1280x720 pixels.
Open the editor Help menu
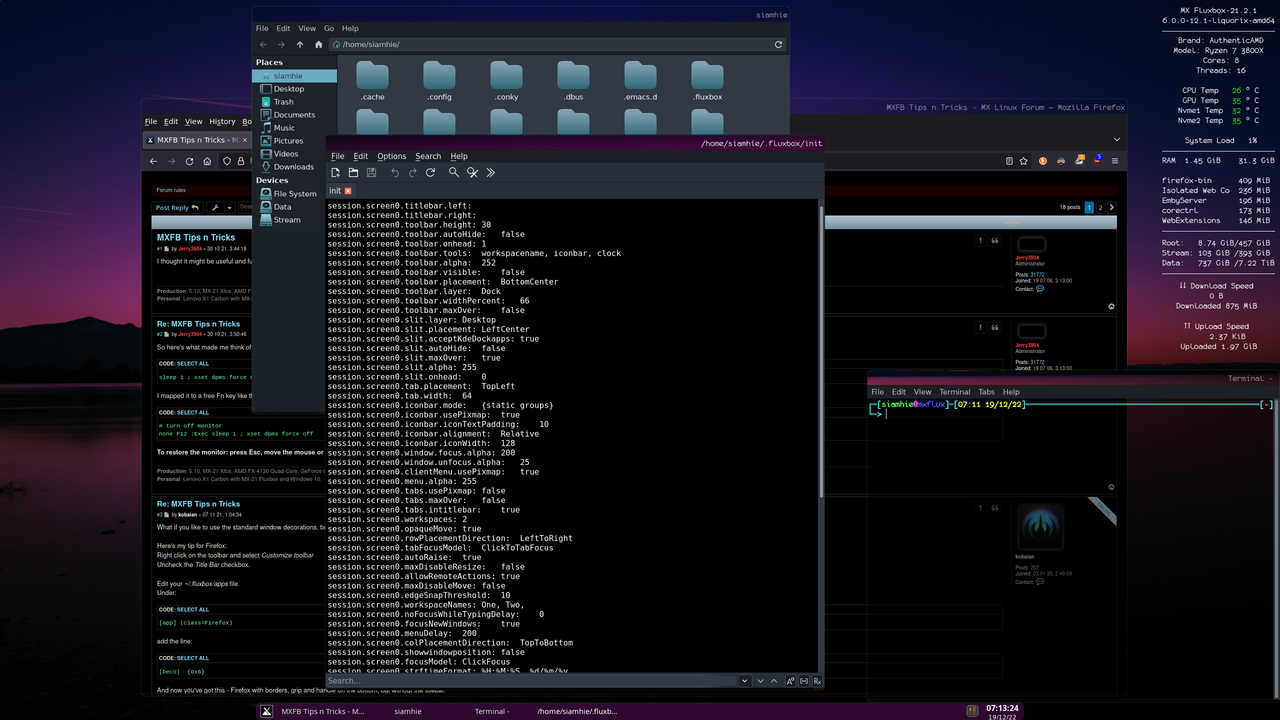coord(459,156)
